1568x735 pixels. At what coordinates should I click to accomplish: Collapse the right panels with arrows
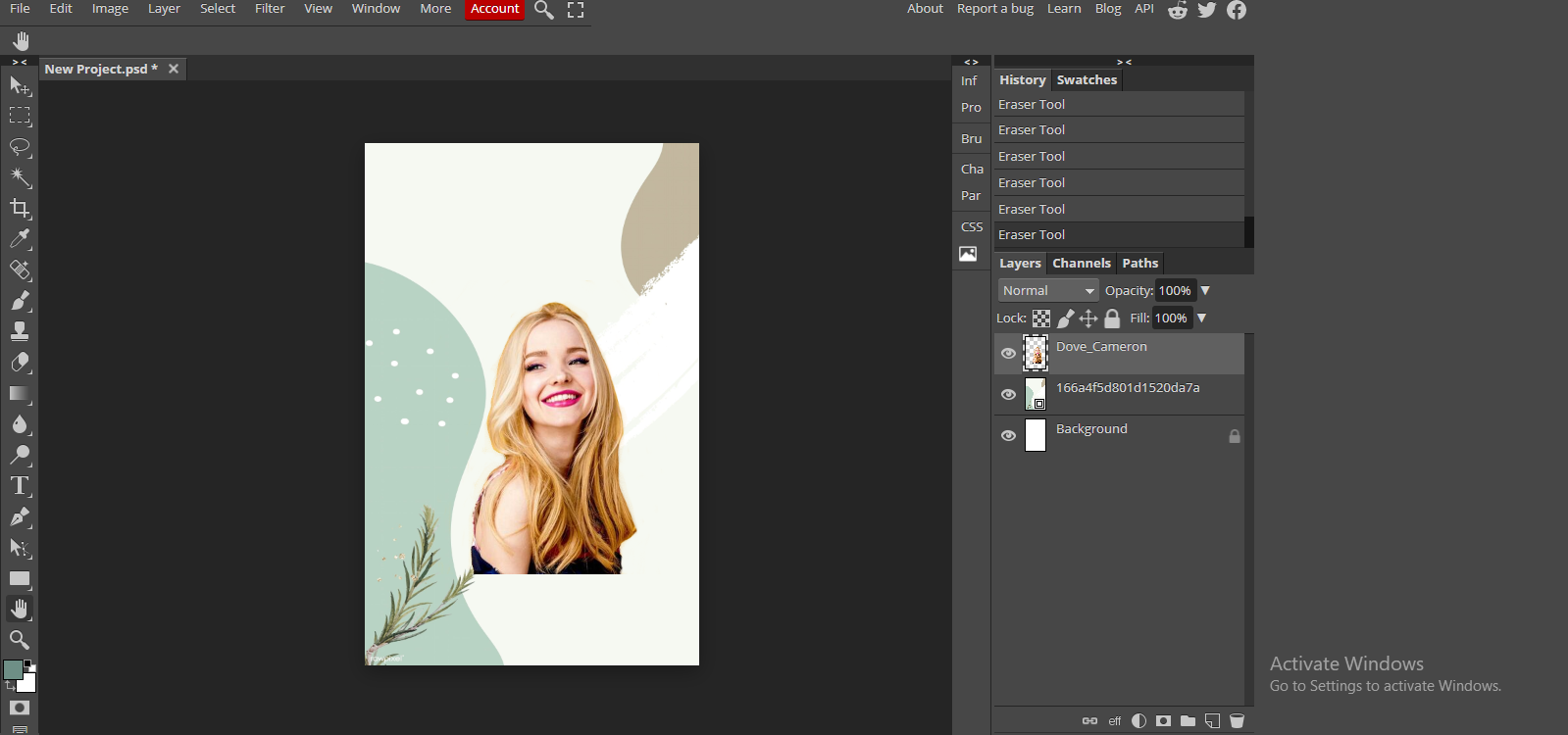[x=1124, y=62]
